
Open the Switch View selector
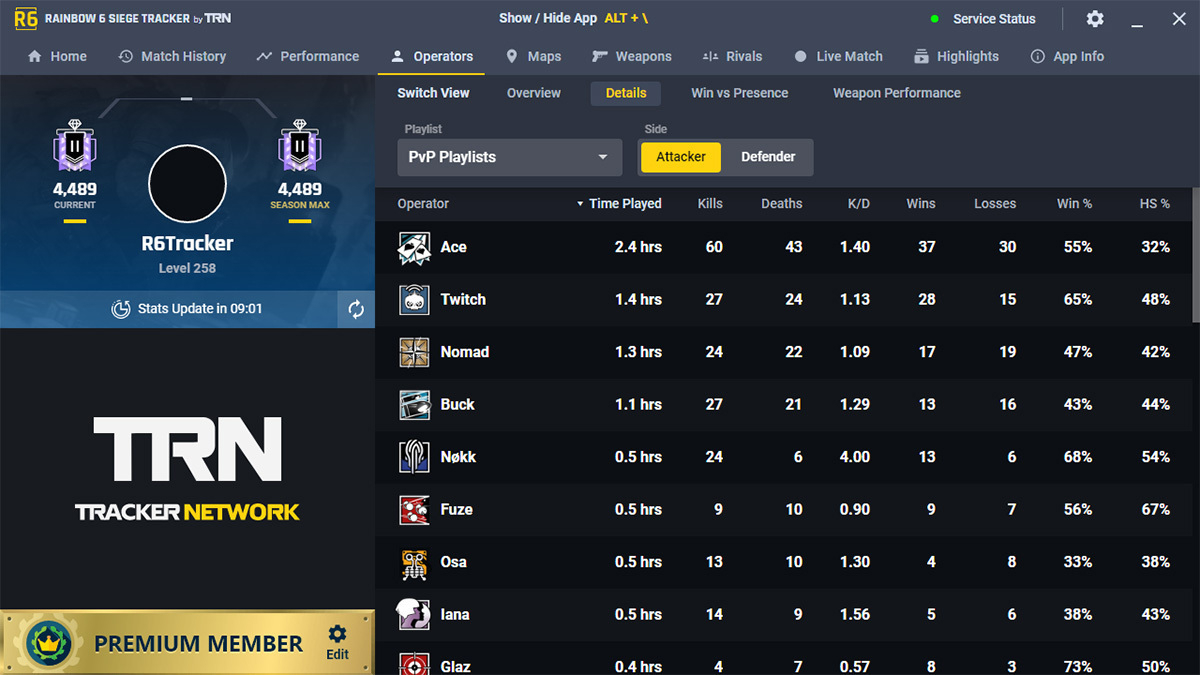pos(433,93)
